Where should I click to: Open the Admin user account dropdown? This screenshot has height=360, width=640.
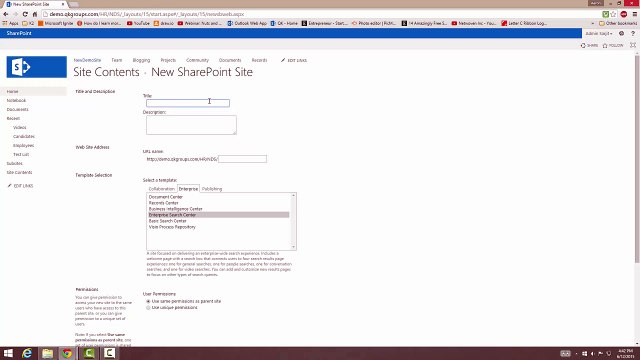coord(599,33)
